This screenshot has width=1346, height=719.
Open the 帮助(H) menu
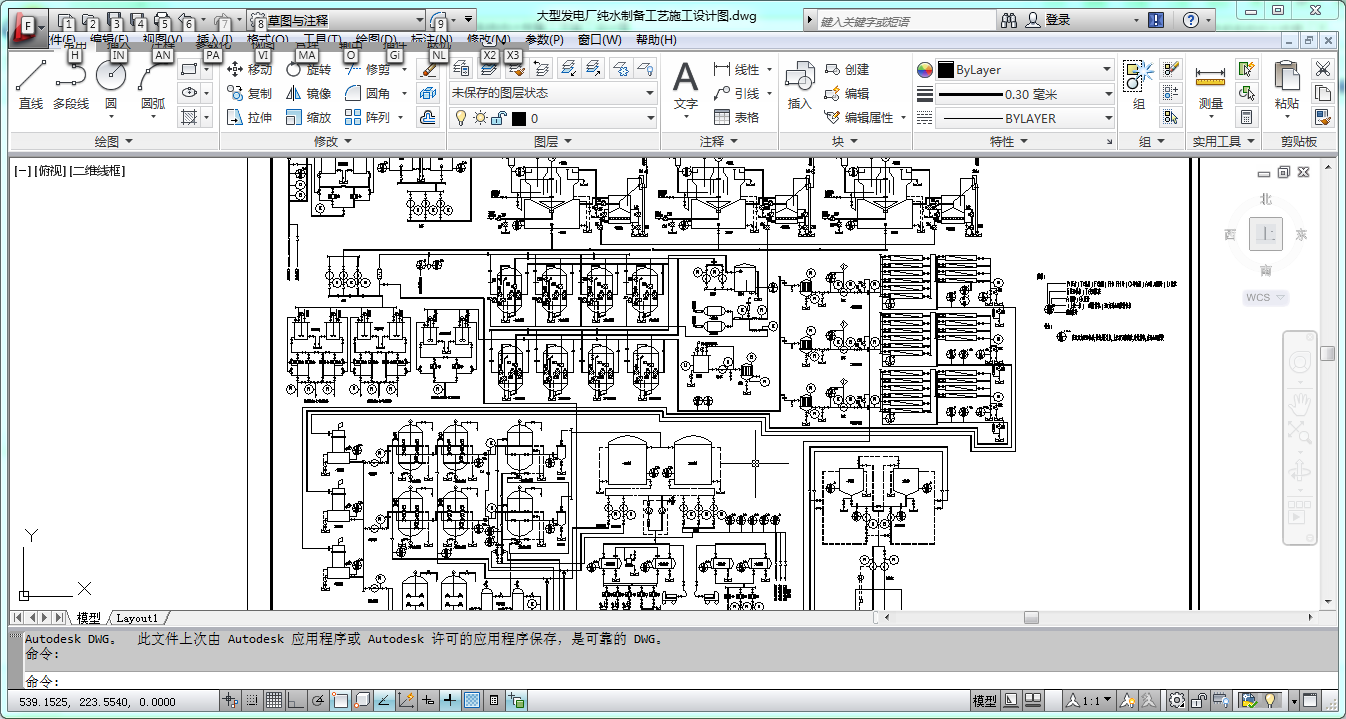tap(656, 40)
